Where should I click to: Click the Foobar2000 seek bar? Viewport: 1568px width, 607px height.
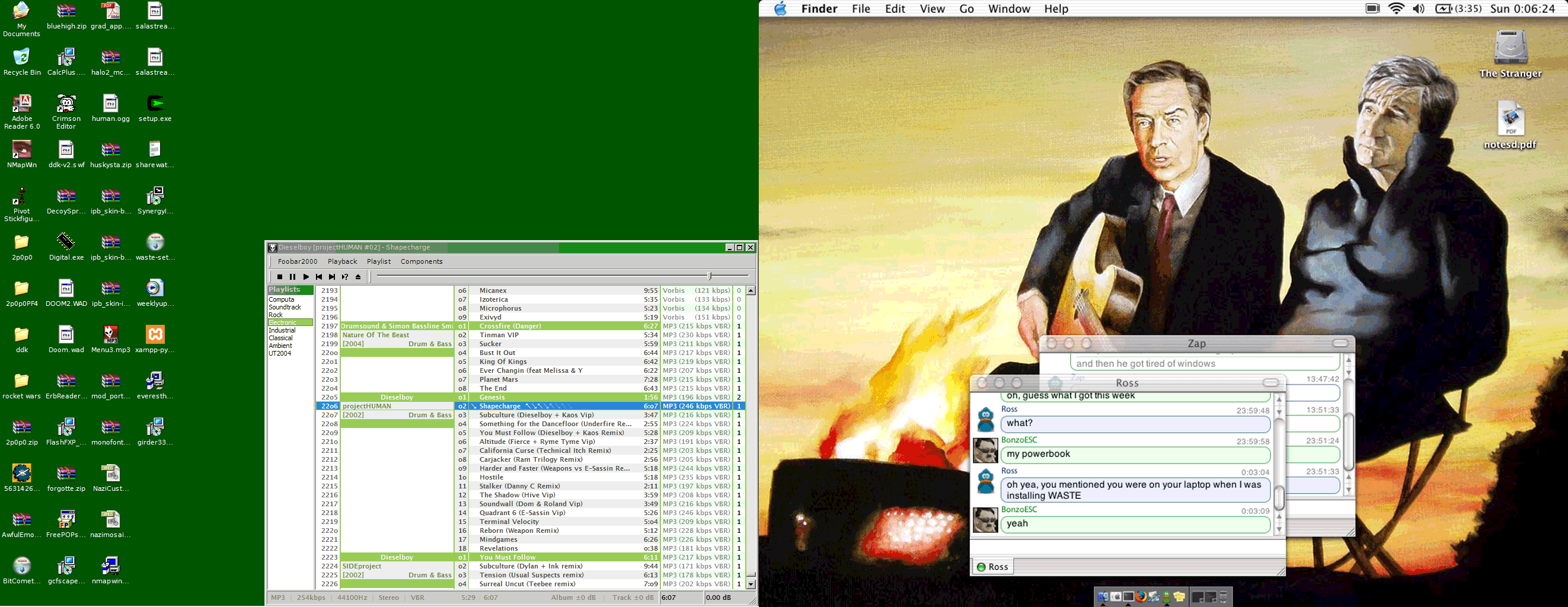coord(563,276)
